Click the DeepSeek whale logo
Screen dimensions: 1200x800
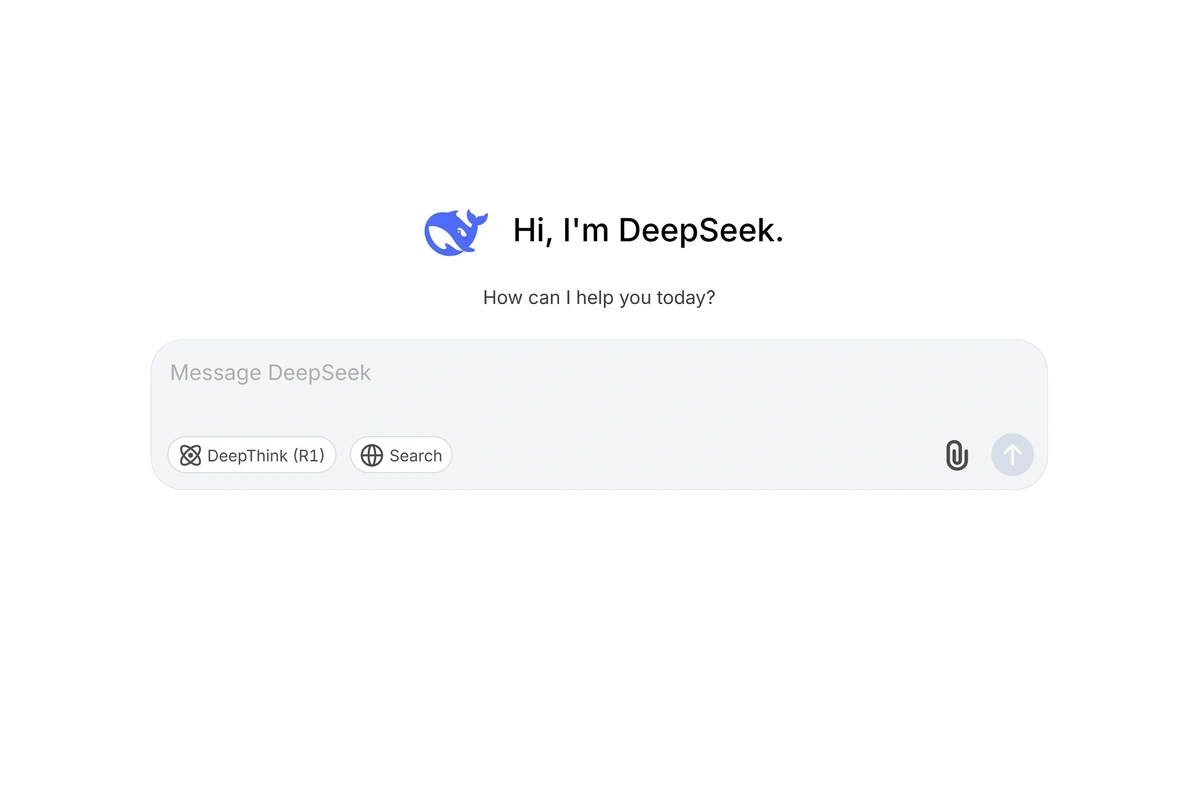tap(456, 232)
